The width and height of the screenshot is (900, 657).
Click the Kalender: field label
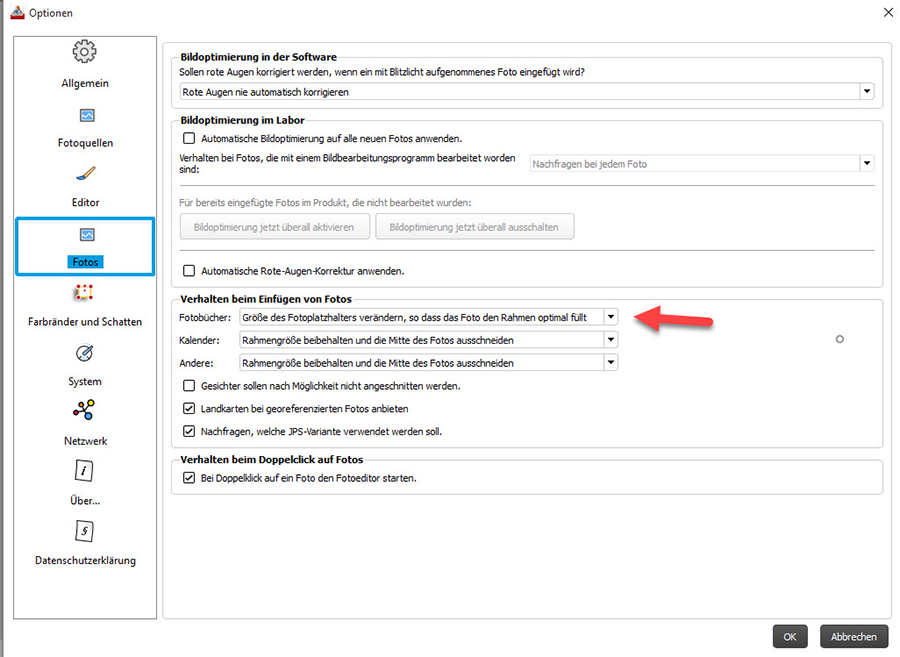point(199,341)
